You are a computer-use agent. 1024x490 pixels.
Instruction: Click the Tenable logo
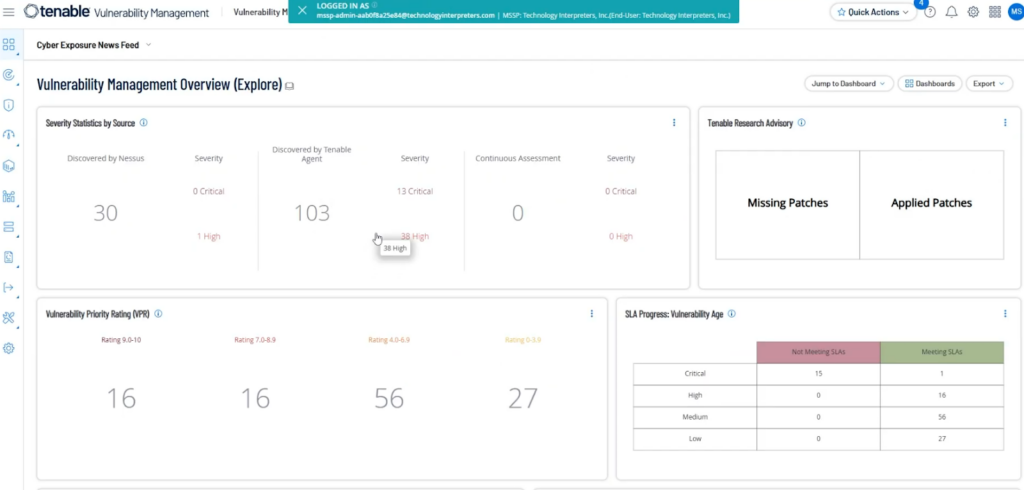57,12
